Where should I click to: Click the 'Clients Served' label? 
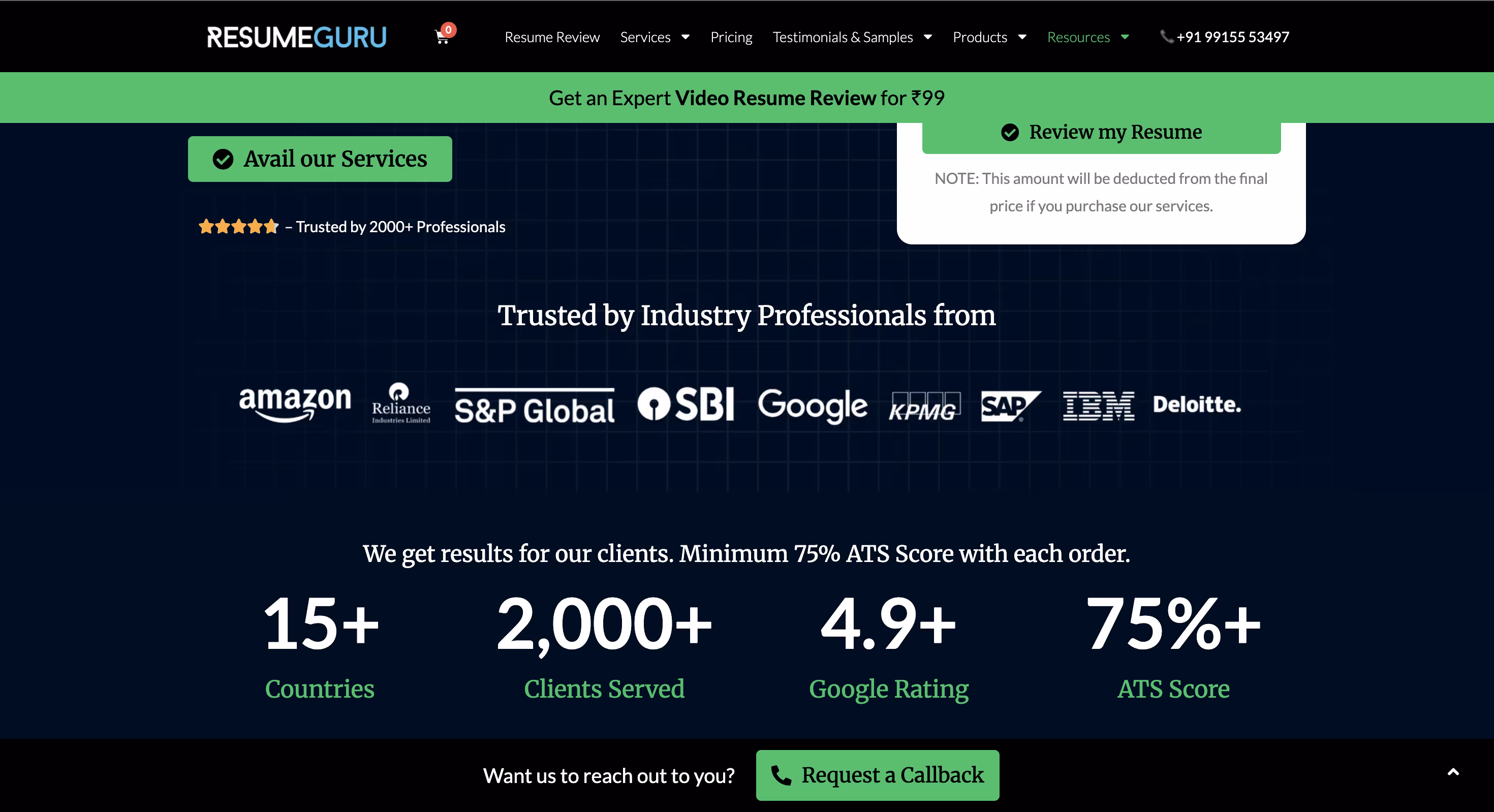click(604, 689)
